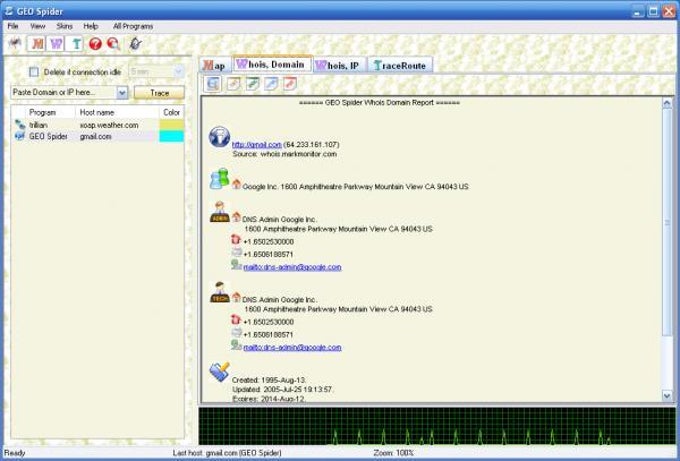The height and width of the screenshot is (461, 680).
Task: Click the trillian program row icon
Action: tap(20, 125)
